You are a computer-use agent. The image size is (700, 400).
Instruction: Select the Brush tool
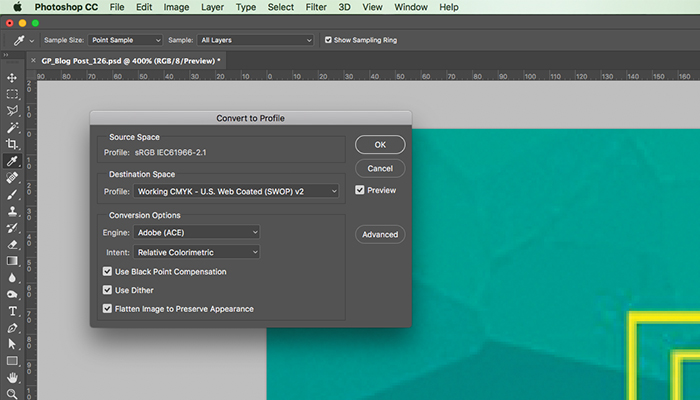[12, 194]
